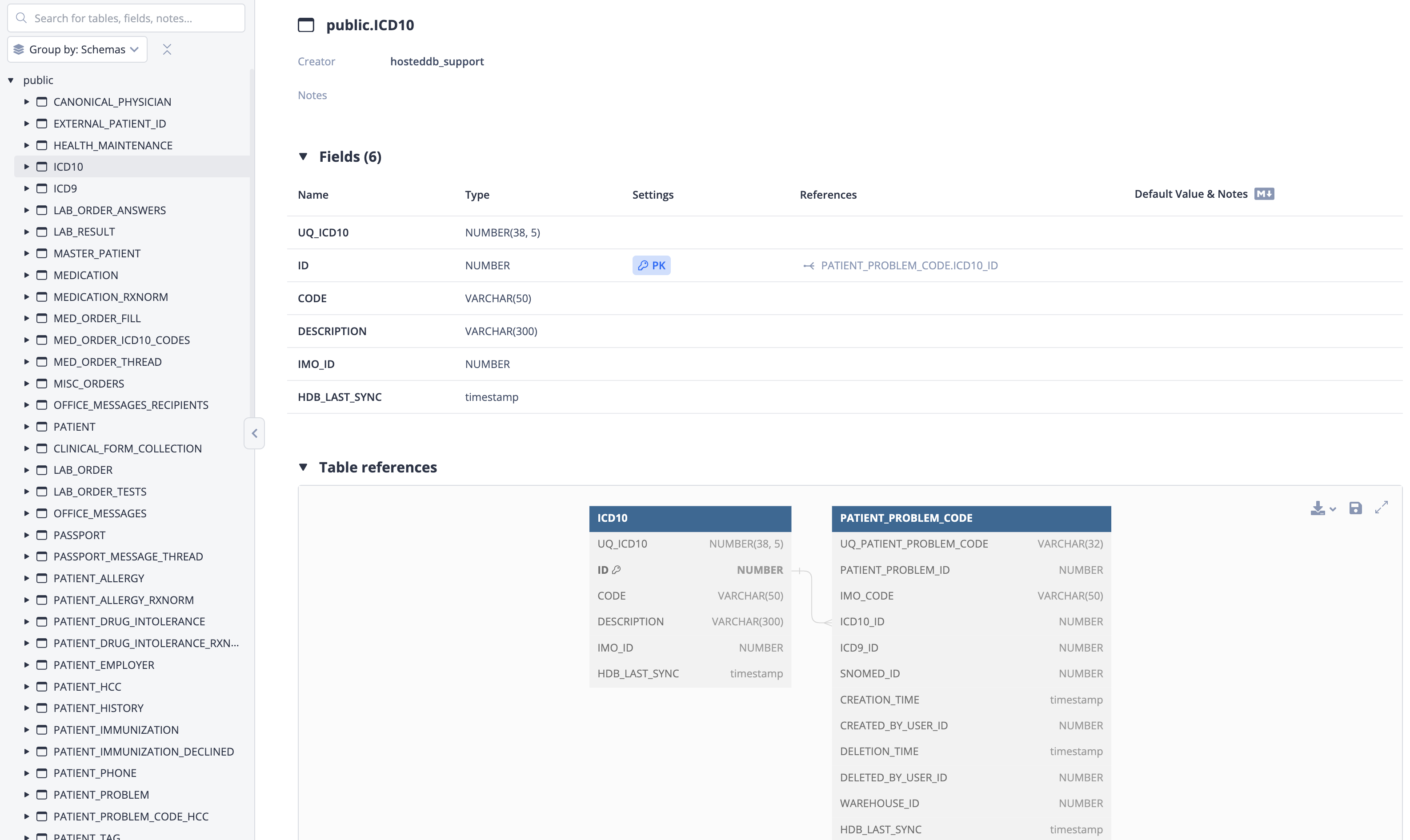
Task: Collapse the Fields (6) section
Action: pos(304,157)
